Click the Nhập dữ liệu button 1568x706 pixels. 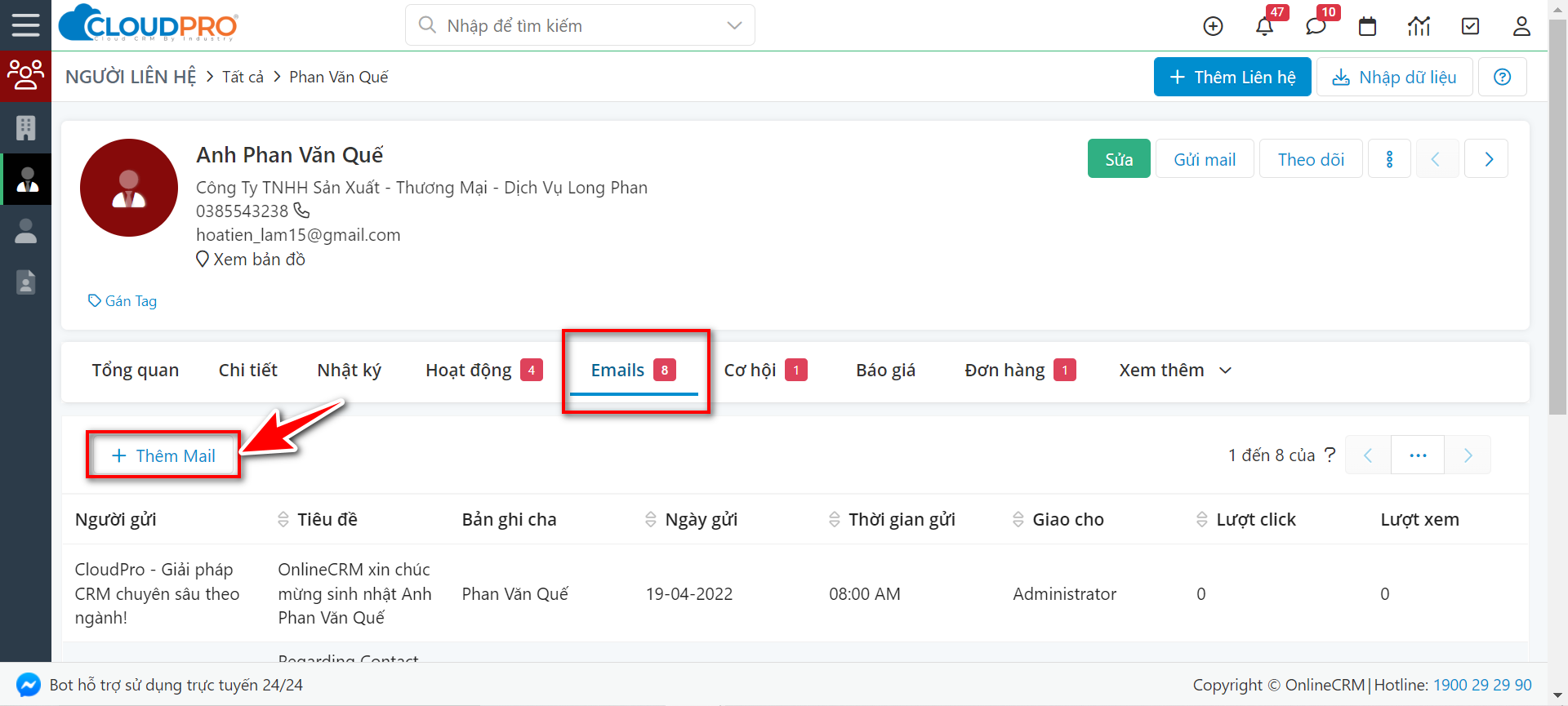pos(1395,77)
